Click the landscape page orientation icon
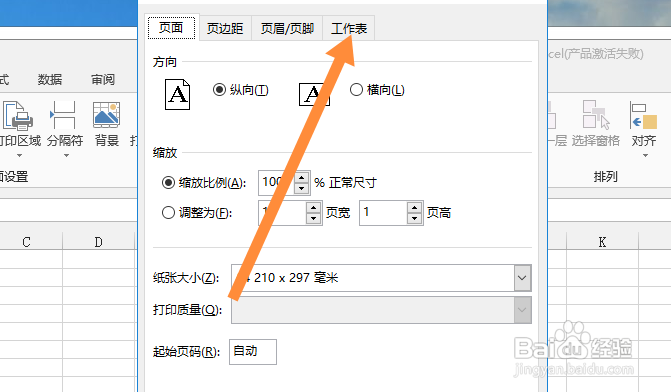 (x=314, y=94)
